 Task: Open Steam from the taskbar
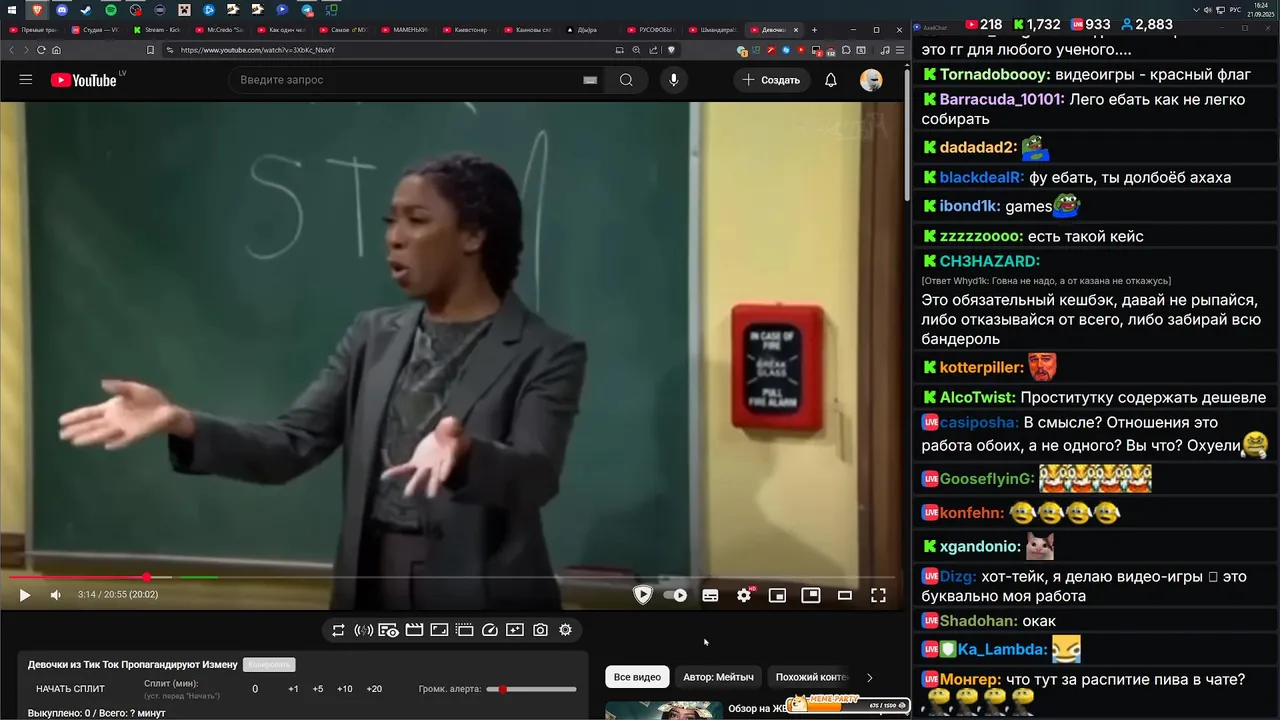86,10
